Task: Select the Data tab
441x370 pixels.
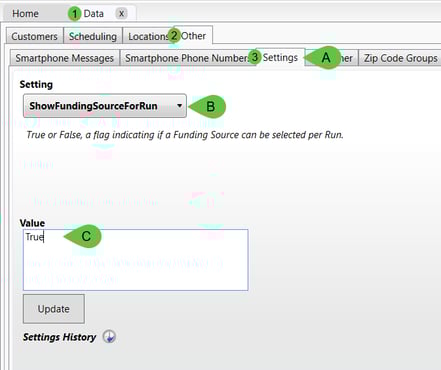Action: pos(94,14)
